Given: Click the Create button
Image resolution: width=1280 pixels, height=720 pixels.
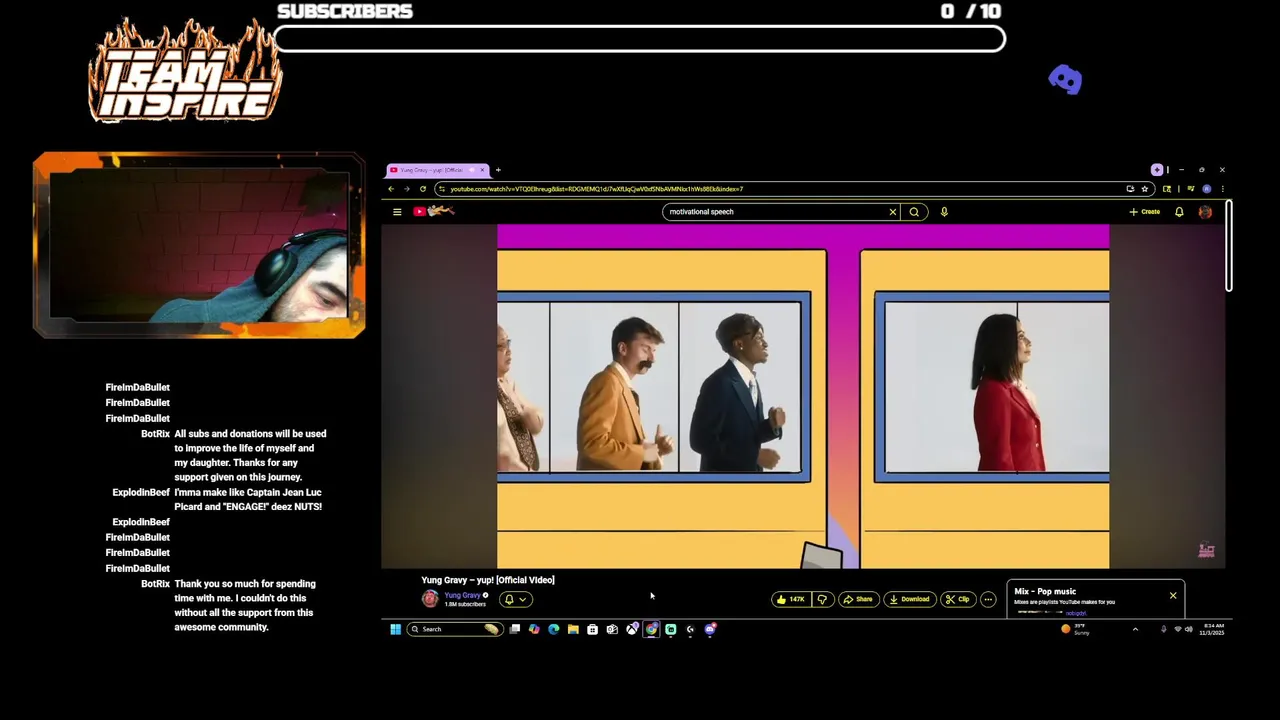Looking at the screenshot, I should point(1145,212).
